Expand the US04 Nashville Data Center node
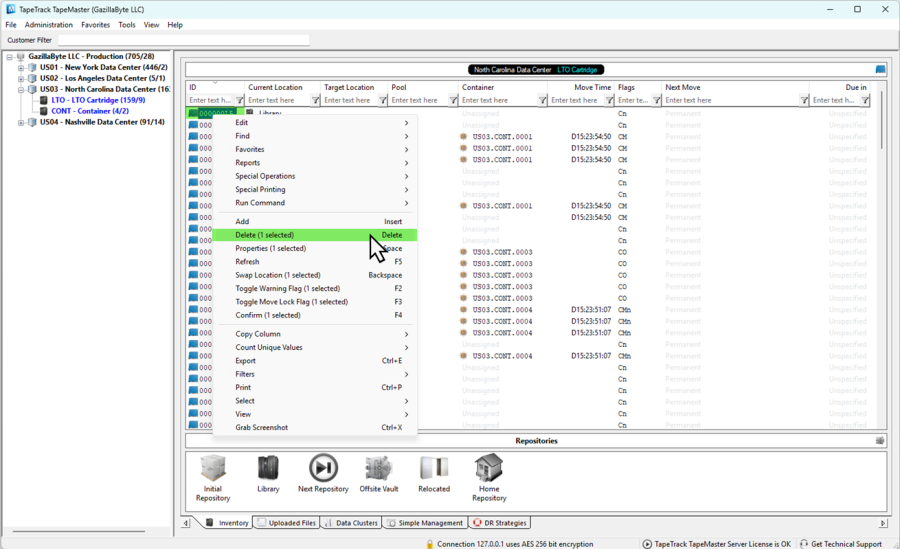Image resolution: width=900 pixels, height=549 pixels. coord(21,122)
